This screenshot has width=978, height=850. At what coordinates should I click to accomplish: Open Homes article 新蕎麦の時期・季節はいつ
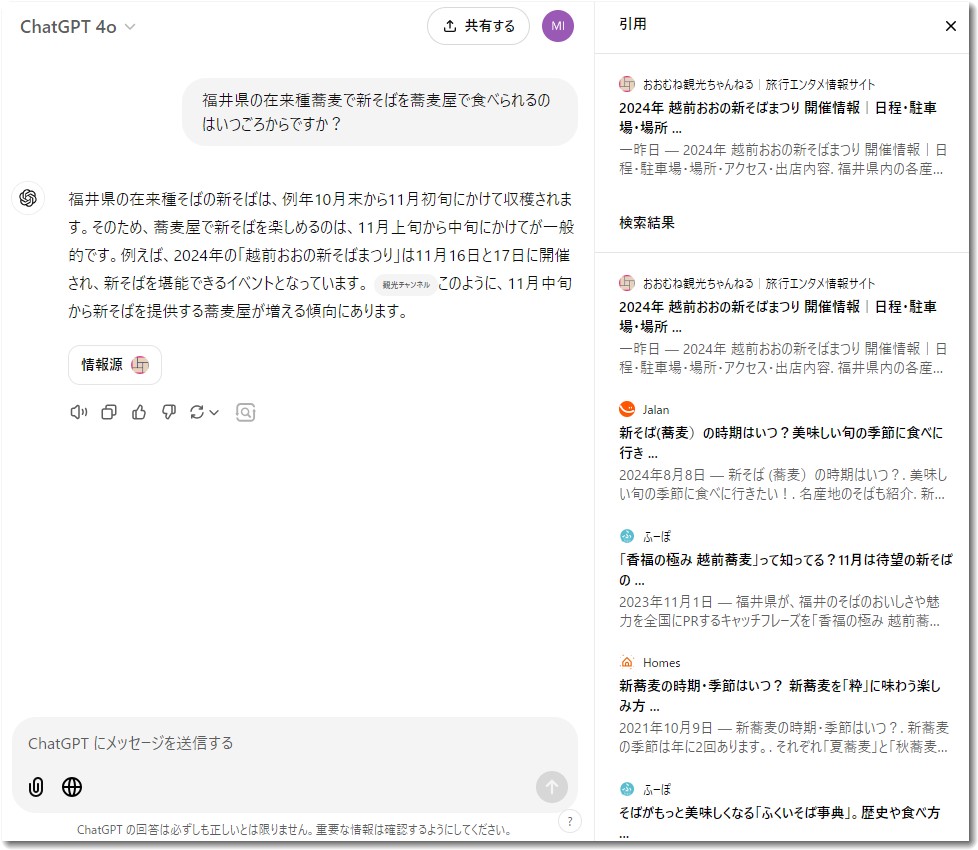tap(780, 695)
